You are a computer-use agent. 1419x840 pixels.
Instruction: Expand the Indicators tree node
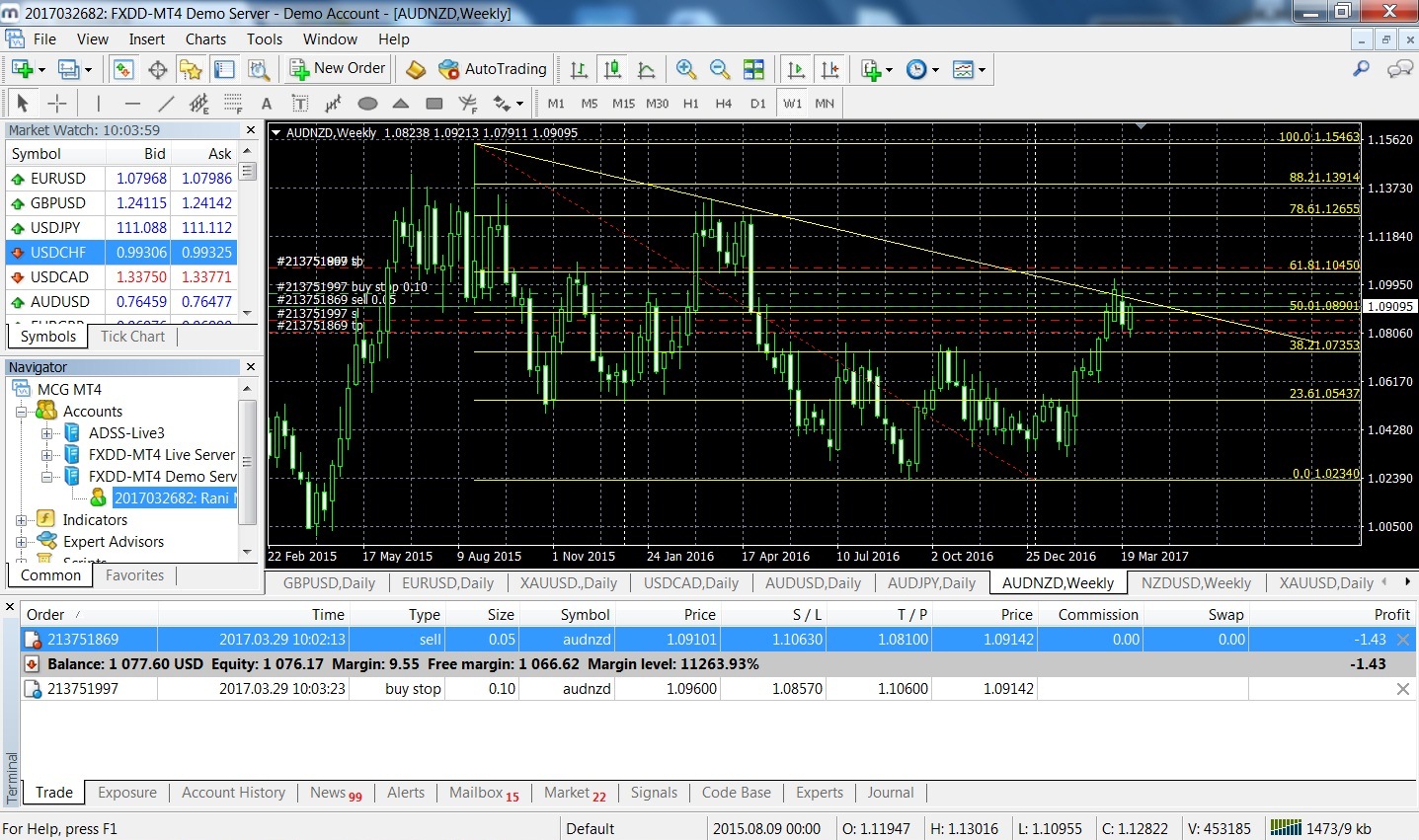pyautogui.click(x=21, y=520)
